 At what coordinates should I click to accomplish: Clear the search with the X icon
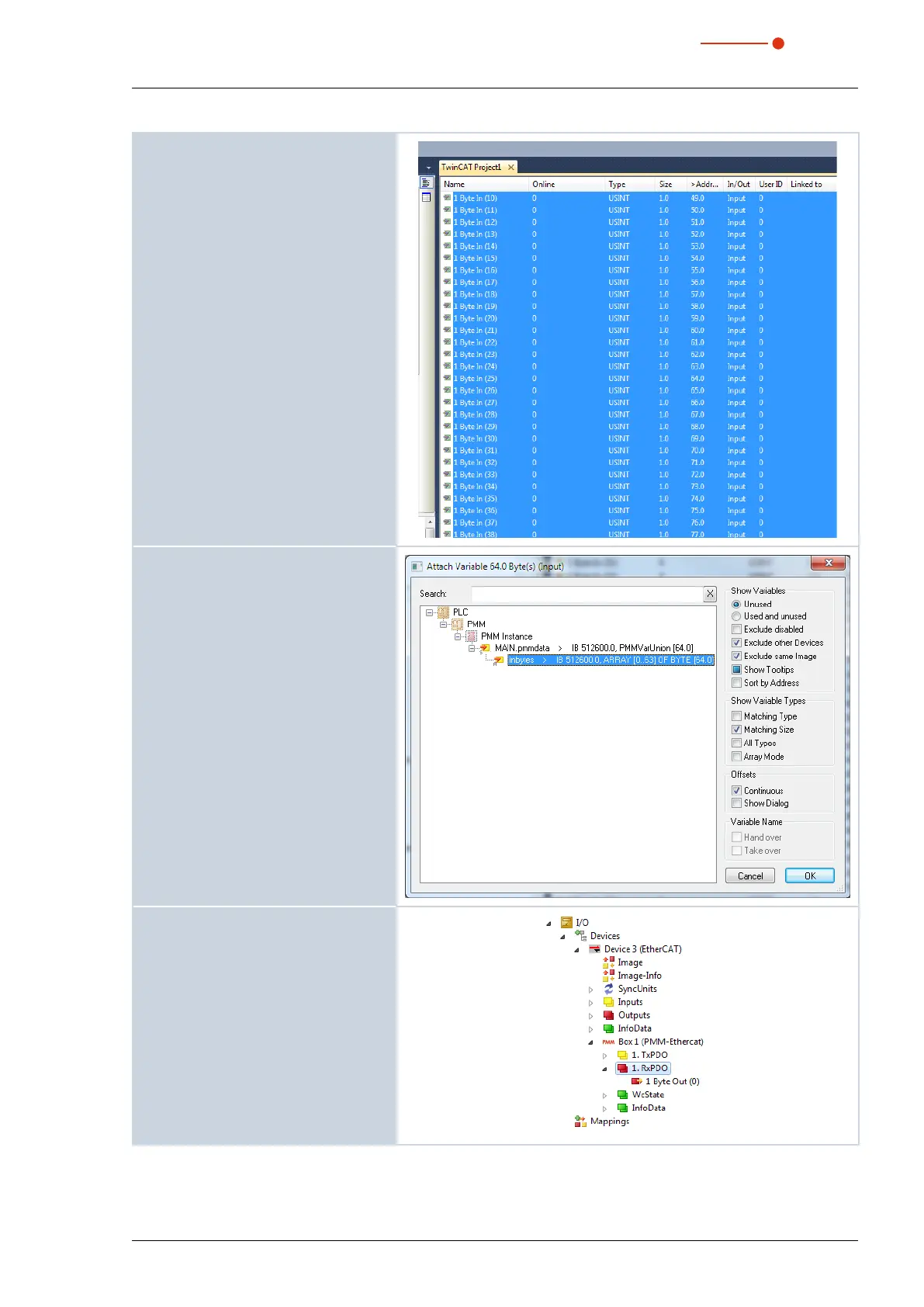(710, 594)
